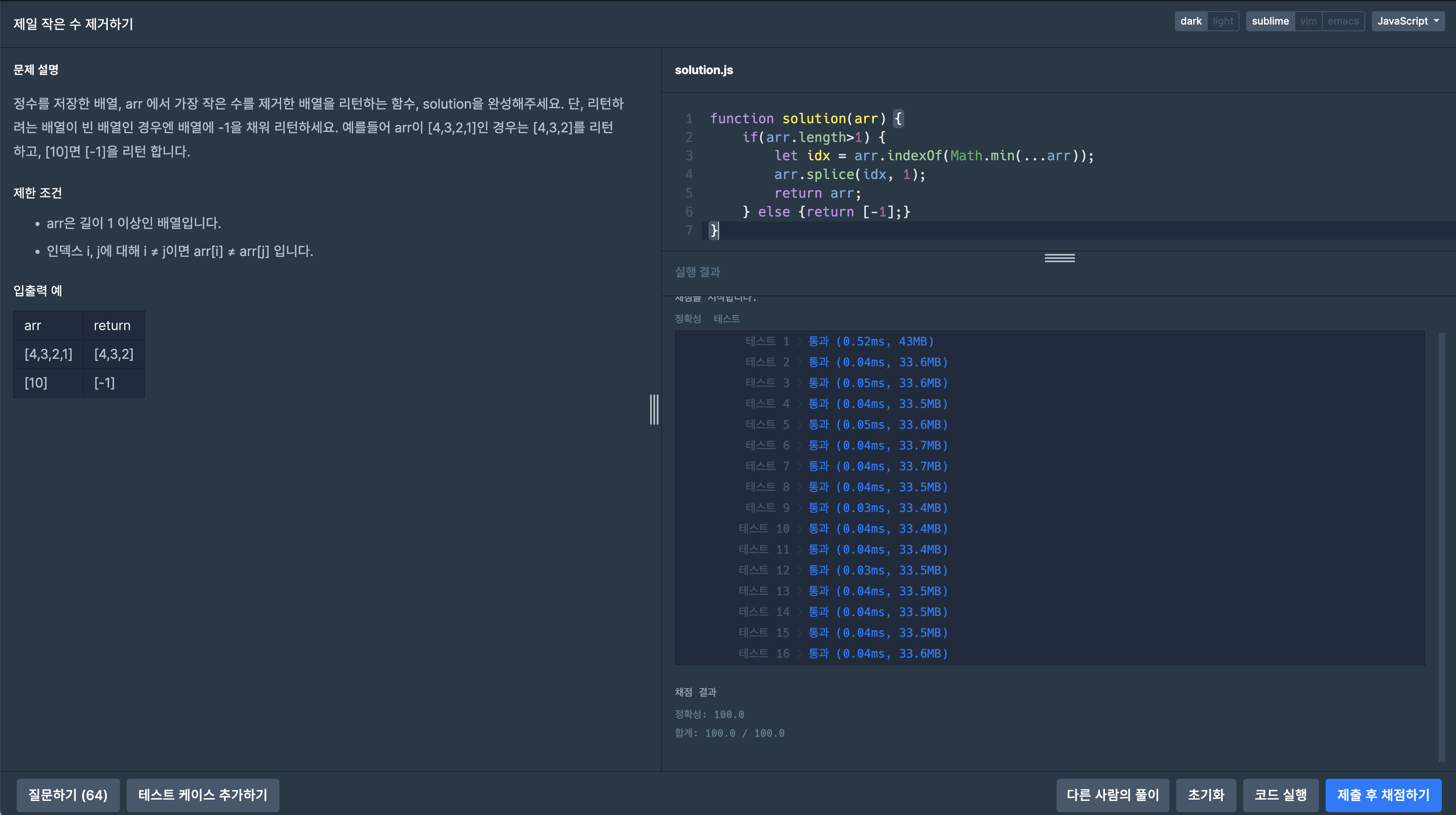
Task: Click line number 3 in gutter
Action: [x=689, y=156]
